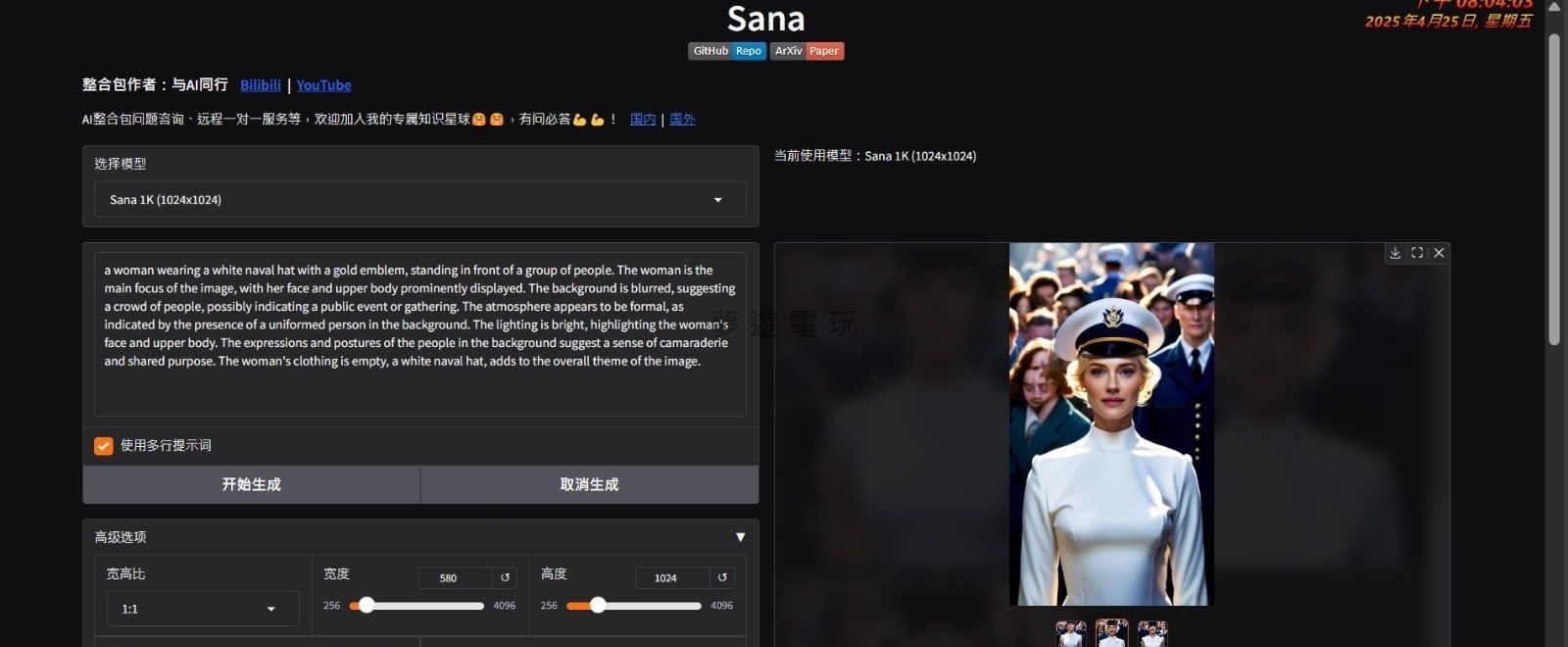Close the image preview with the X icon
The image size is (1568, 647).
(x=1439, y=253)
